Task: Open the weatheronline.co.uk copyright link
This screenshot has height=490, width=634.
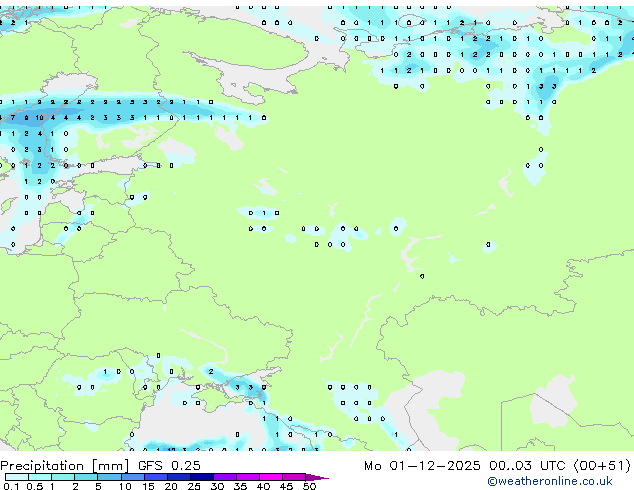Action: click(550, 481)
